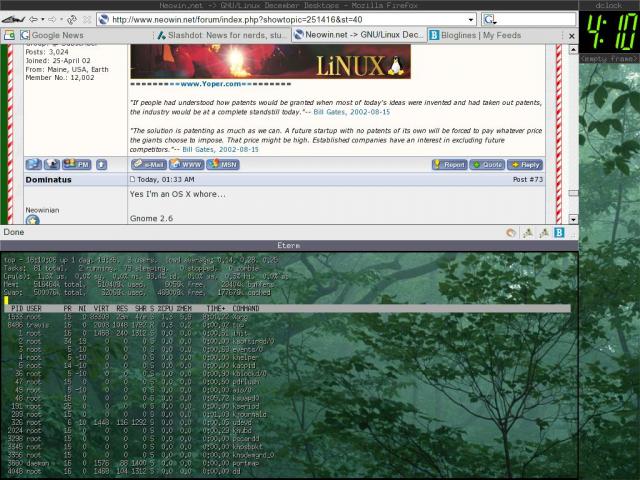Screen dimensions: 640x480
Task: Click the post icon before Today, 01:33 AM
Action: pos(132,179)
